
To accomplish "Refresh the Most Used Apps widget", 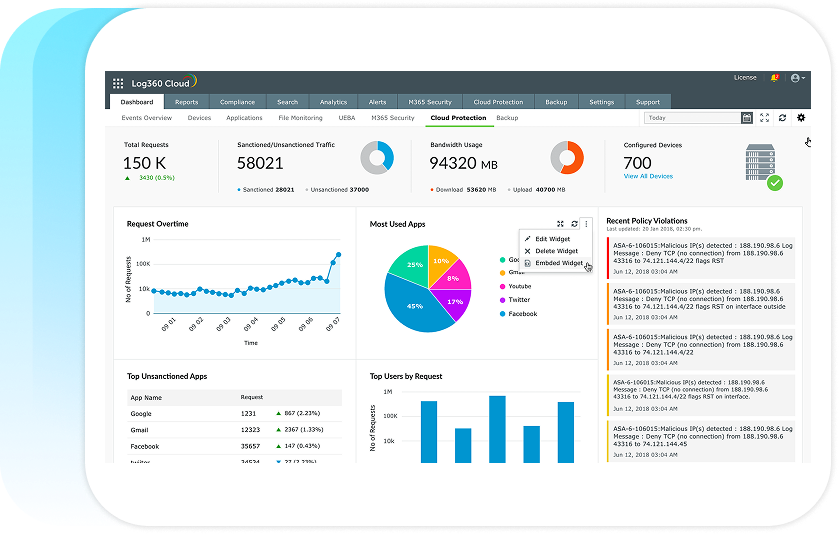I will click(x=574, y=224).
